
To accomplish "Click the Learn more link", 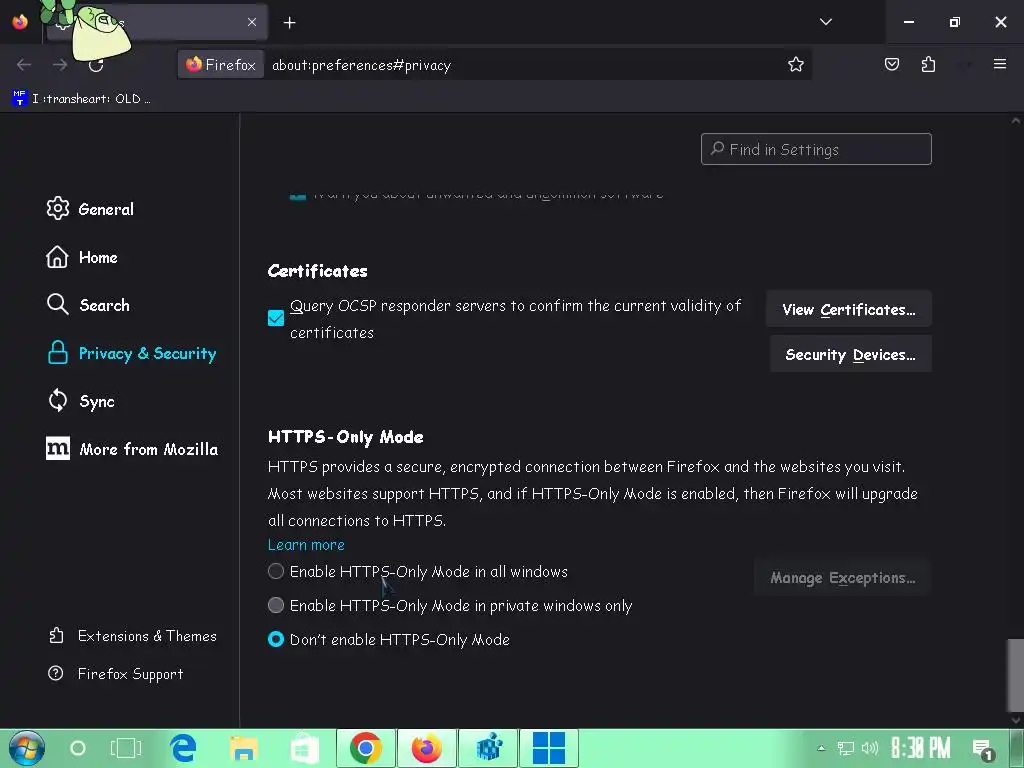I will (306, 545).
